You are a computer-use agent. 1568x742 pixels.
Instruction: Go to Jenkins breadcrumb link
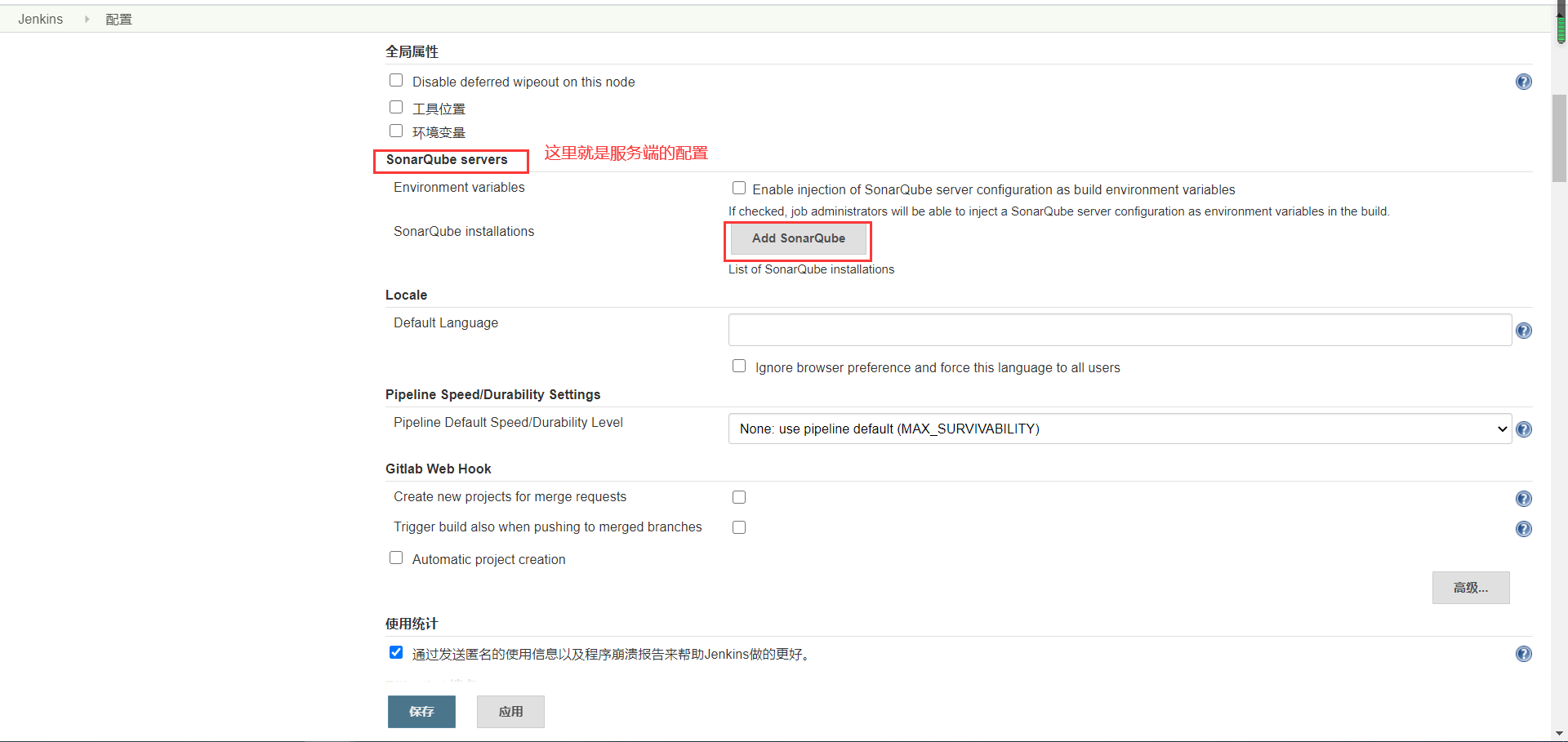(41, 19)
